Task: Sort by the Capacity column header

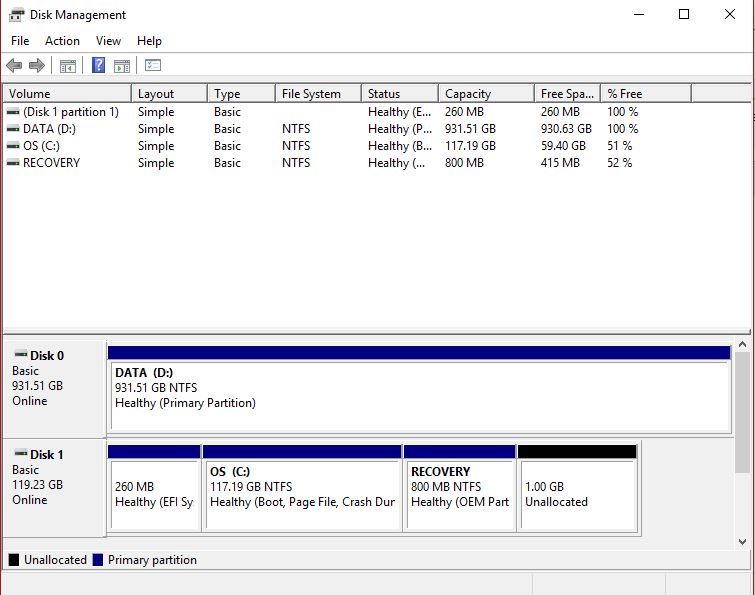Action: click(487, 93)
